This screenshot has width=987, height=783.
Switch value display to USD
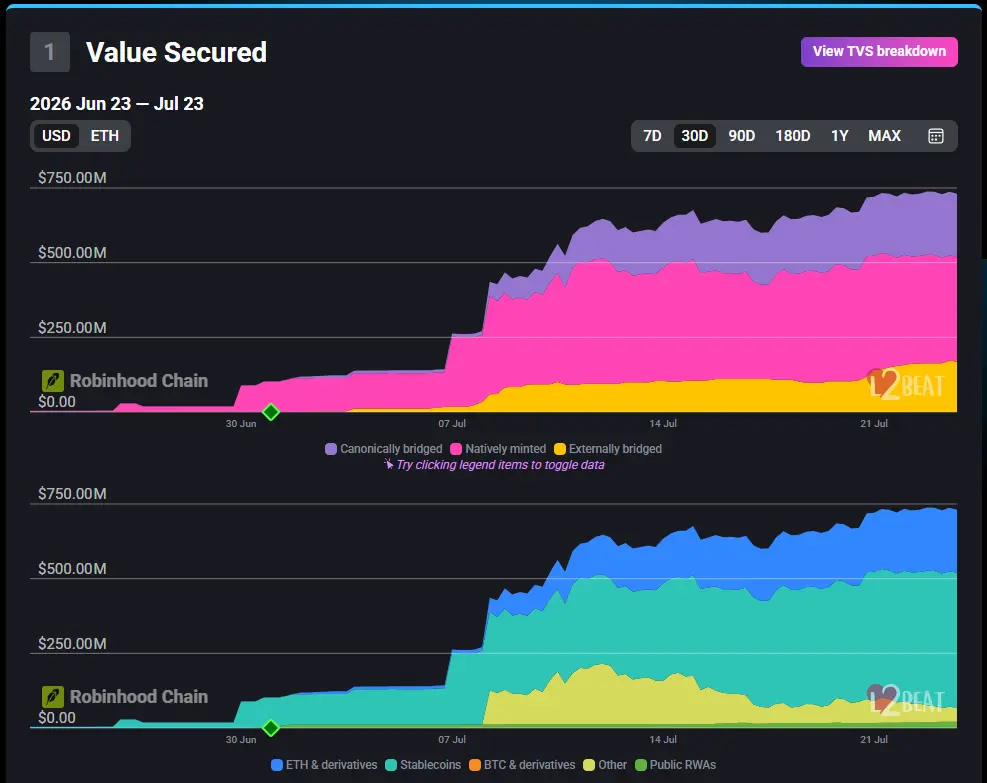[x=56, y=136]
